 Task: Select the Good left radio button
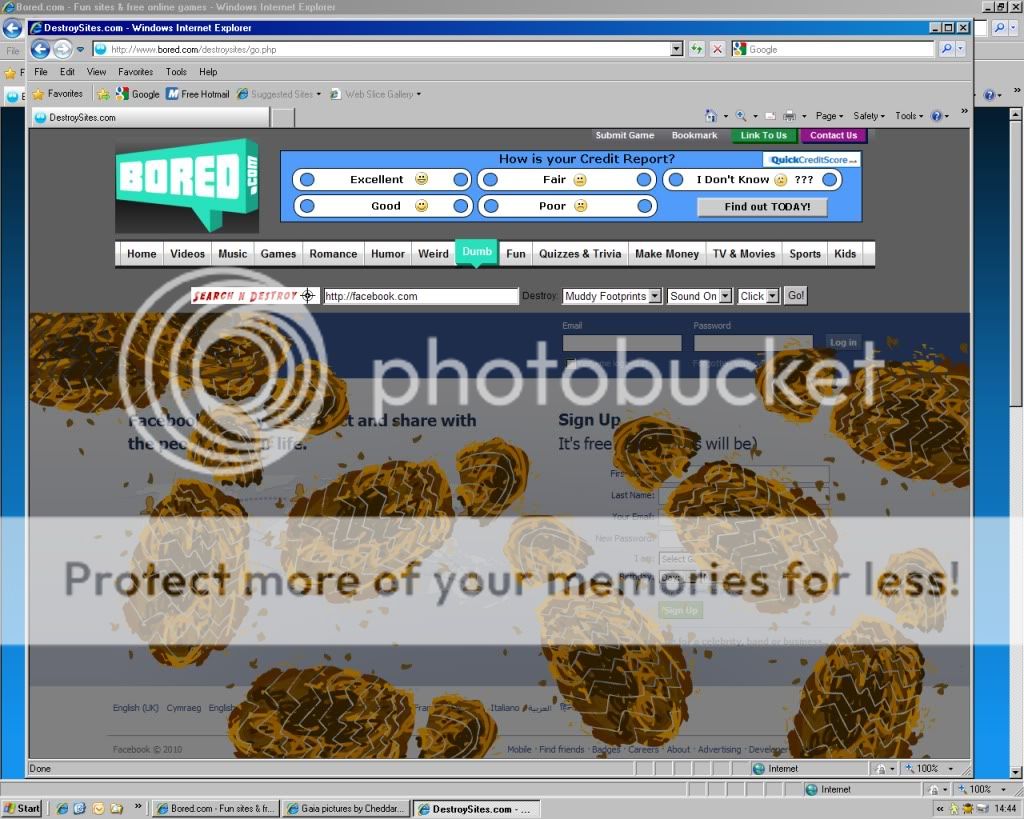point(307,206)
